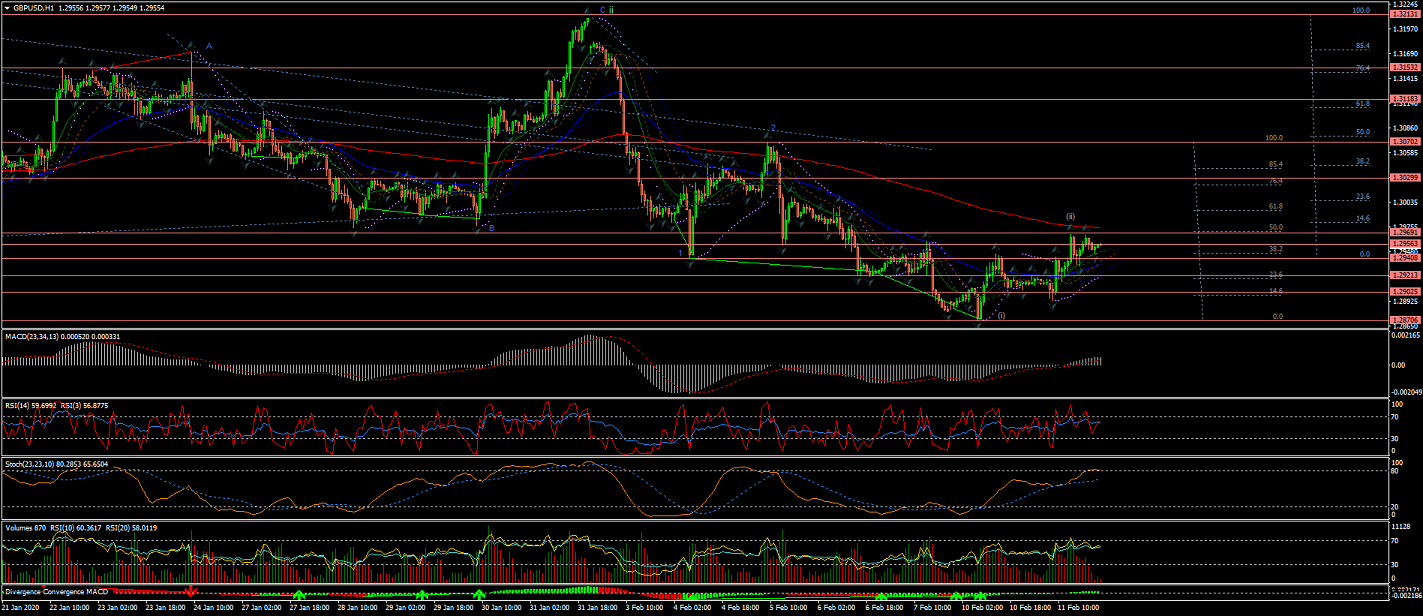This screenshot has height=616, width=1423.
Task: Select the 1.31183 horizontal line price tag
Action: (x=1405, y=99)
